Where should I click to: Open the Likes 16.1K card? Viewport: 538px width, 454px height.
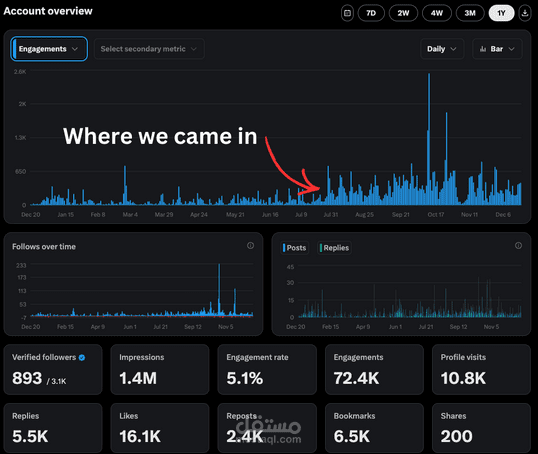[x=160, y=428]
